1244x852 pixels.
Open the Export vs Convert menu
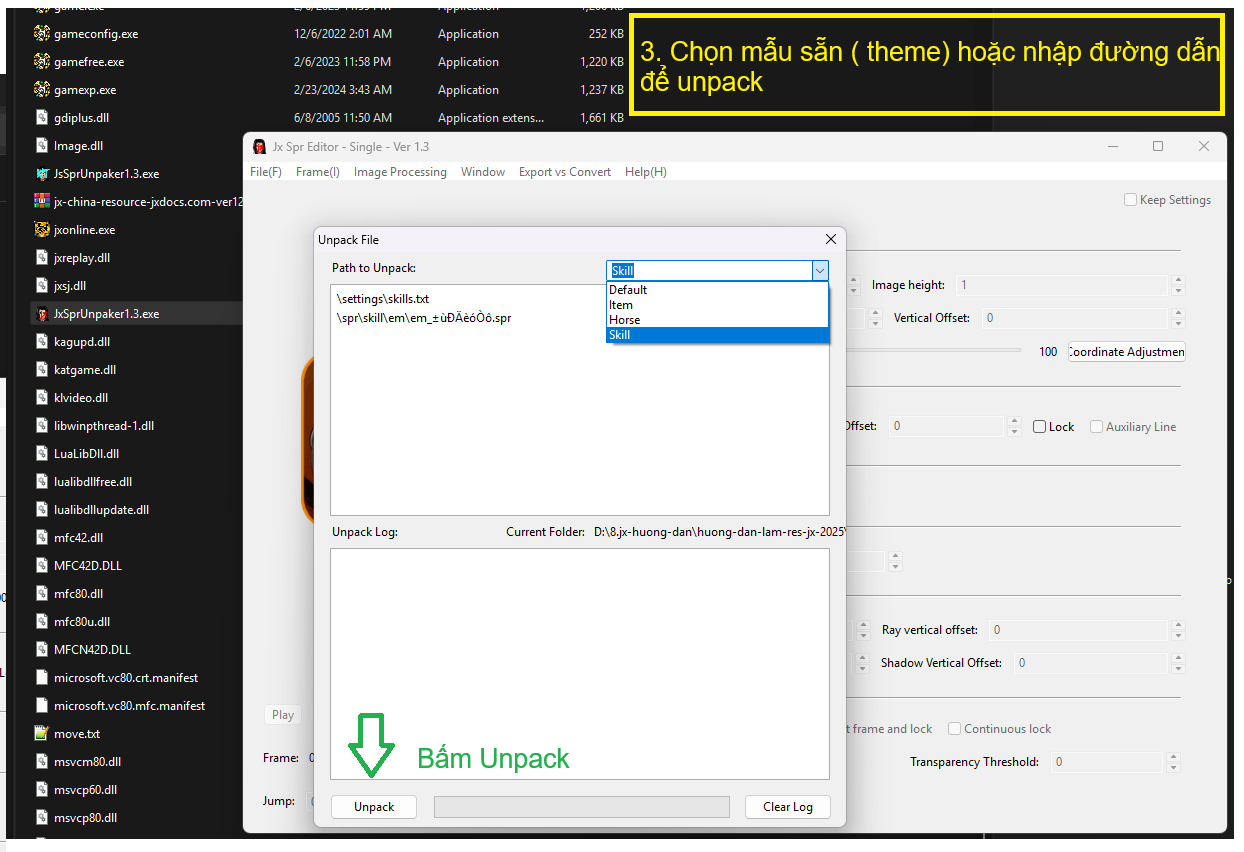pyautogui.click(x=564, y=172)
